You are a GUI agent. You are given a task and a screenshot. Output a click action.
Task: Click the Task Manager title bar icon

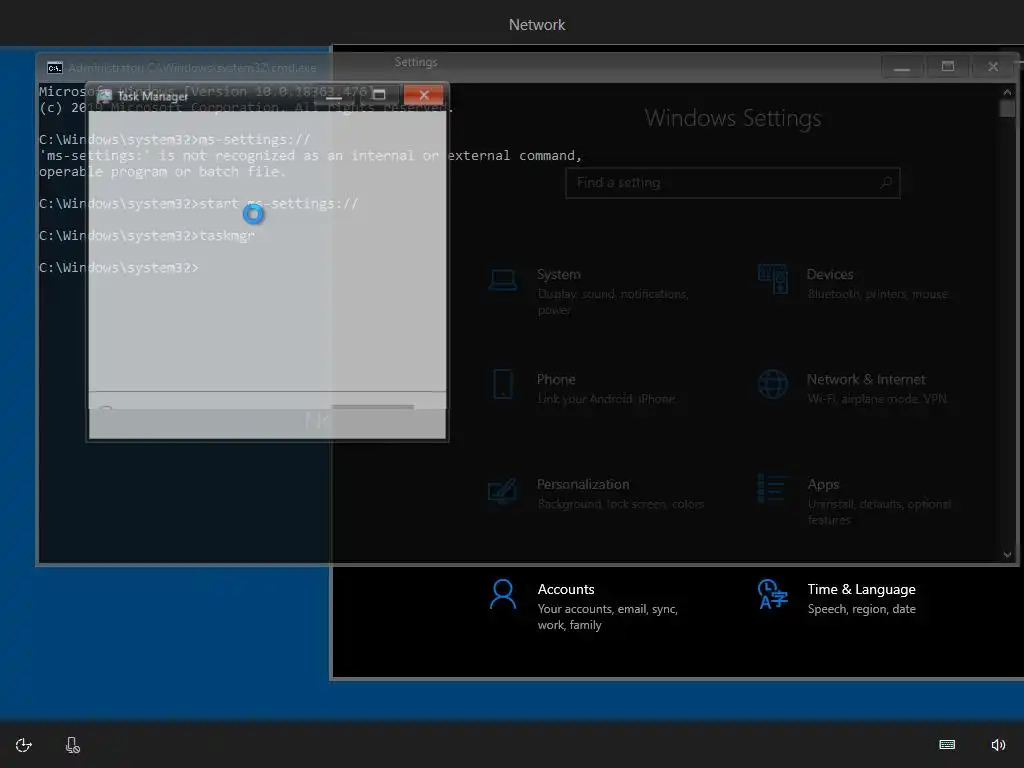104,95
